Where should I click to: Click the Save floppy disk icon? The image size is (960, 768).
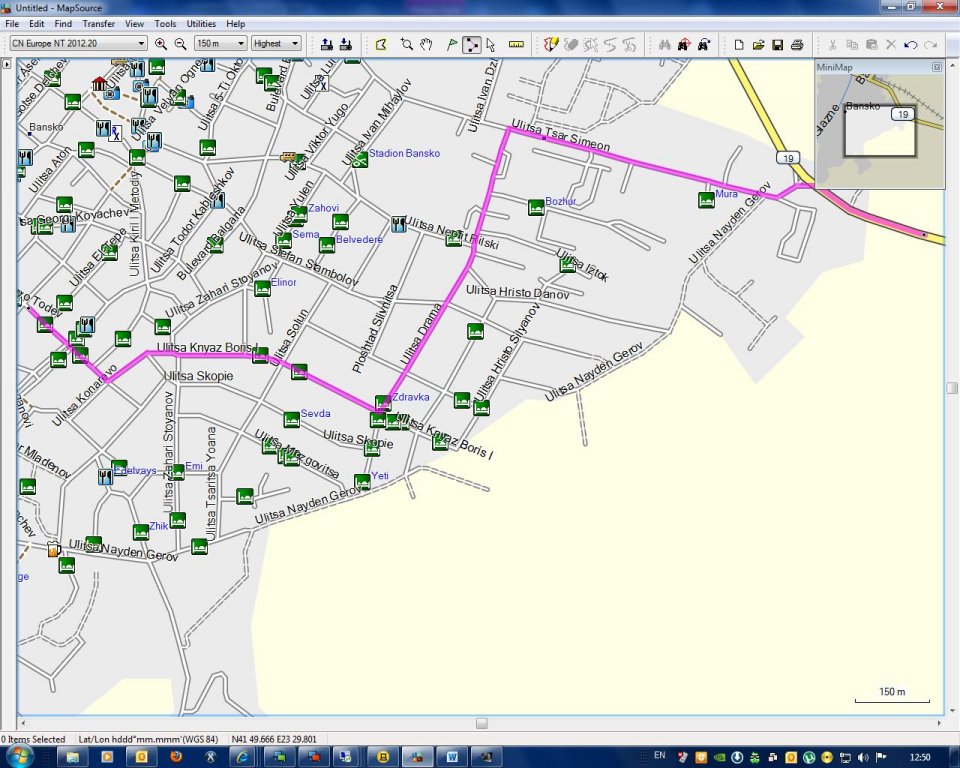click(x=778, y=44)
